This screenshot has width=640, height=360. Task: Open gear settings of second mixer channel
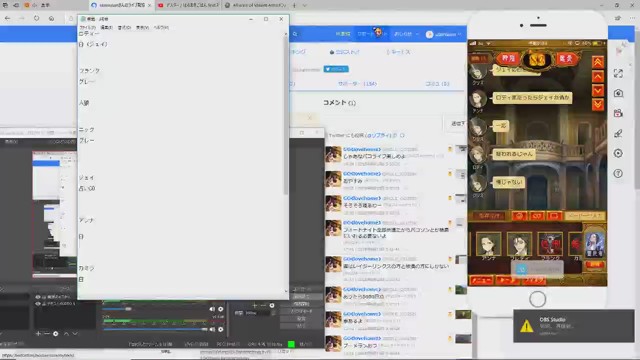[x=221, y=329]
